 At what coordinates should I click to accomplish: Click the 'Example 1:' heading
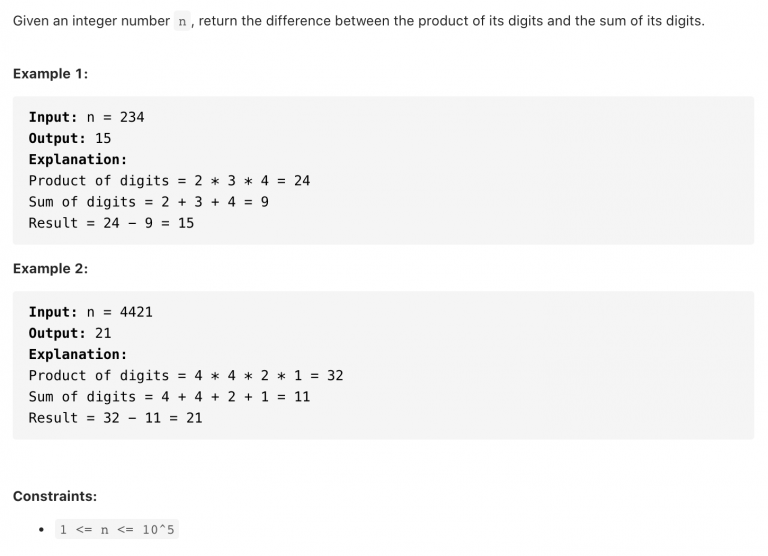click(x=50, y=74)
